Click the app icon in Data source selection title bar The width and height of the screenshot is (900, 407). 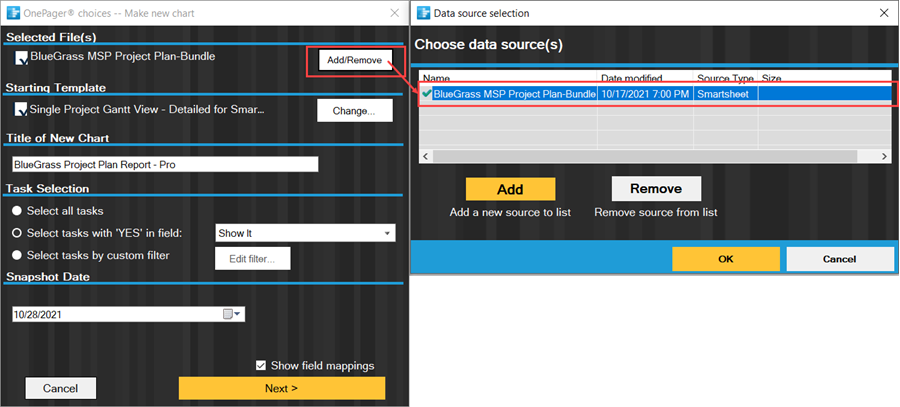coord(424,13)
